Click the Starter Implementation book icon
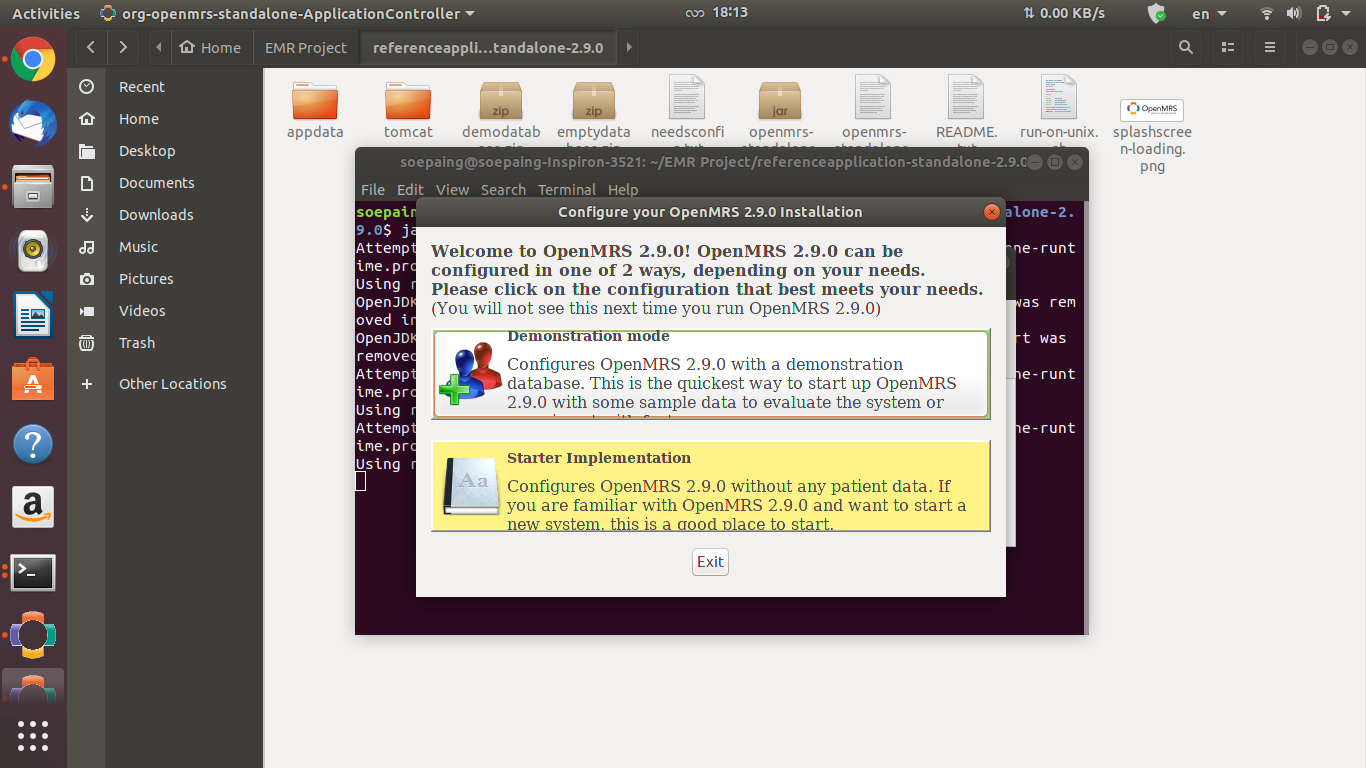This screenshot has width=1366, height=768. tap(471, 486)
